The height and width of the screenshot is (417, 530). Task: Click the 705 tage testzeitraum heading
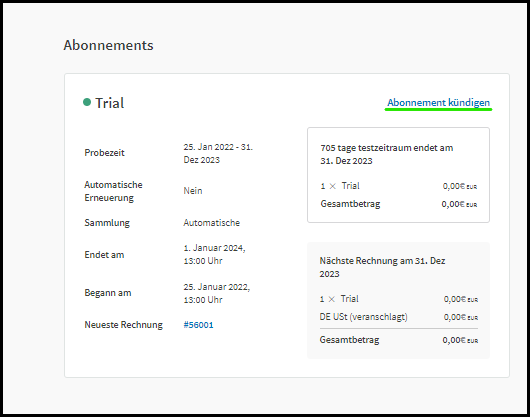click(x=387, y=154)
